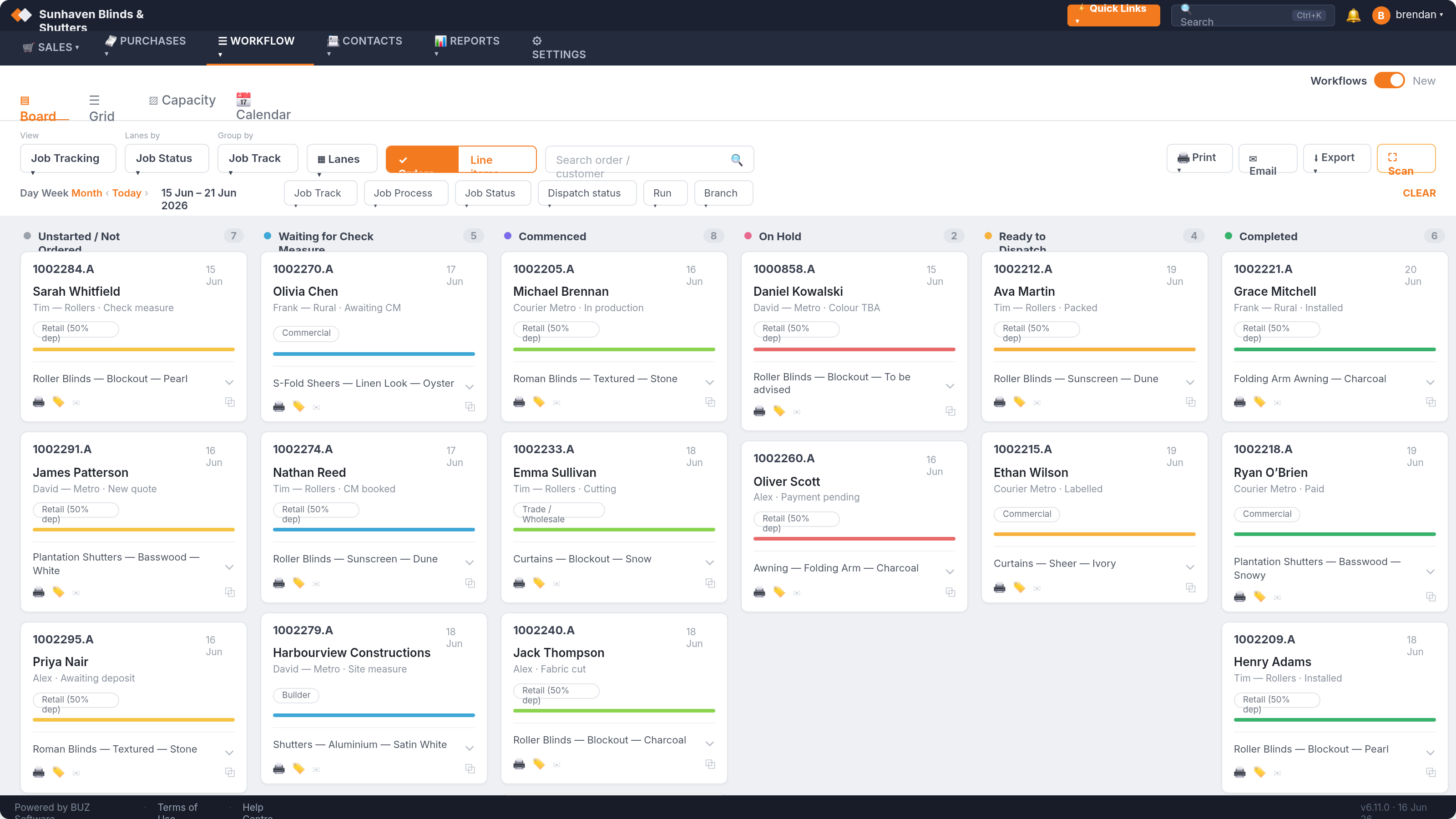Open the brendan user menu

click(1408, 15)
